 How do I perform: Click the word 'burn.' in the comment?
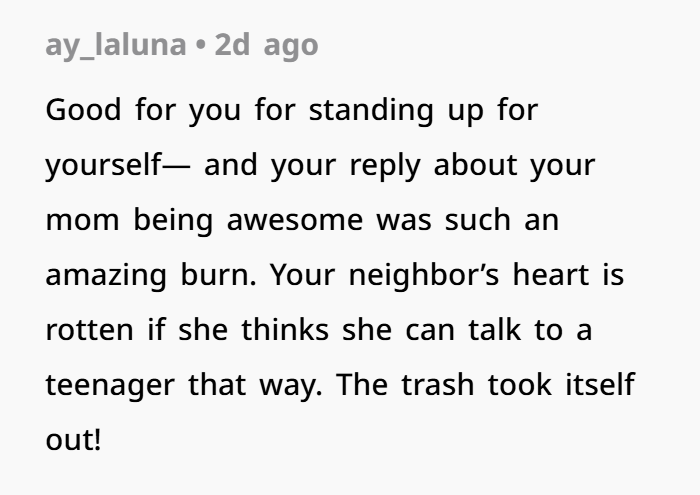tap(218, 275)
